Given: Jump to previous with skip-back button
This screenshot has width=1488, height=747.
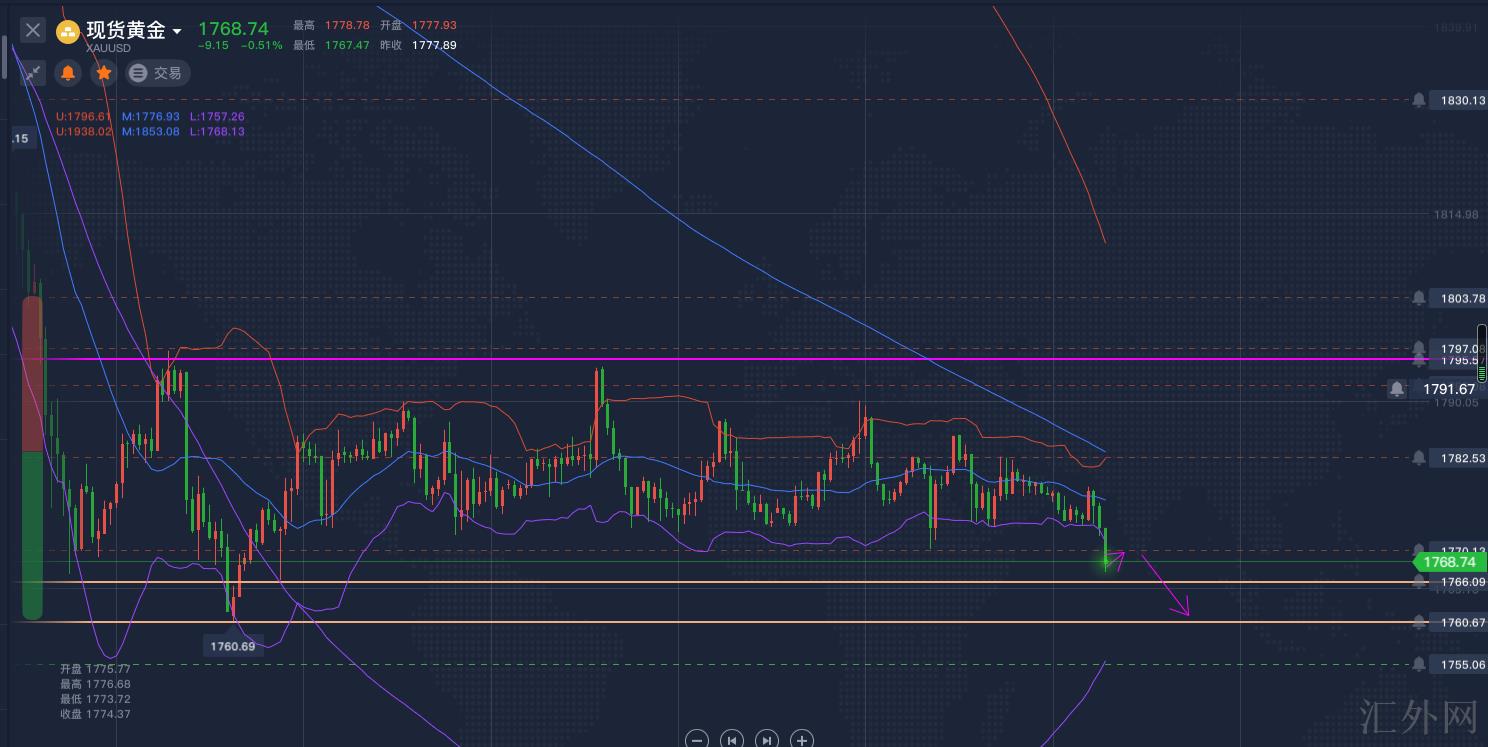Looking at the screenshot, I should click(x=732, y=740).
